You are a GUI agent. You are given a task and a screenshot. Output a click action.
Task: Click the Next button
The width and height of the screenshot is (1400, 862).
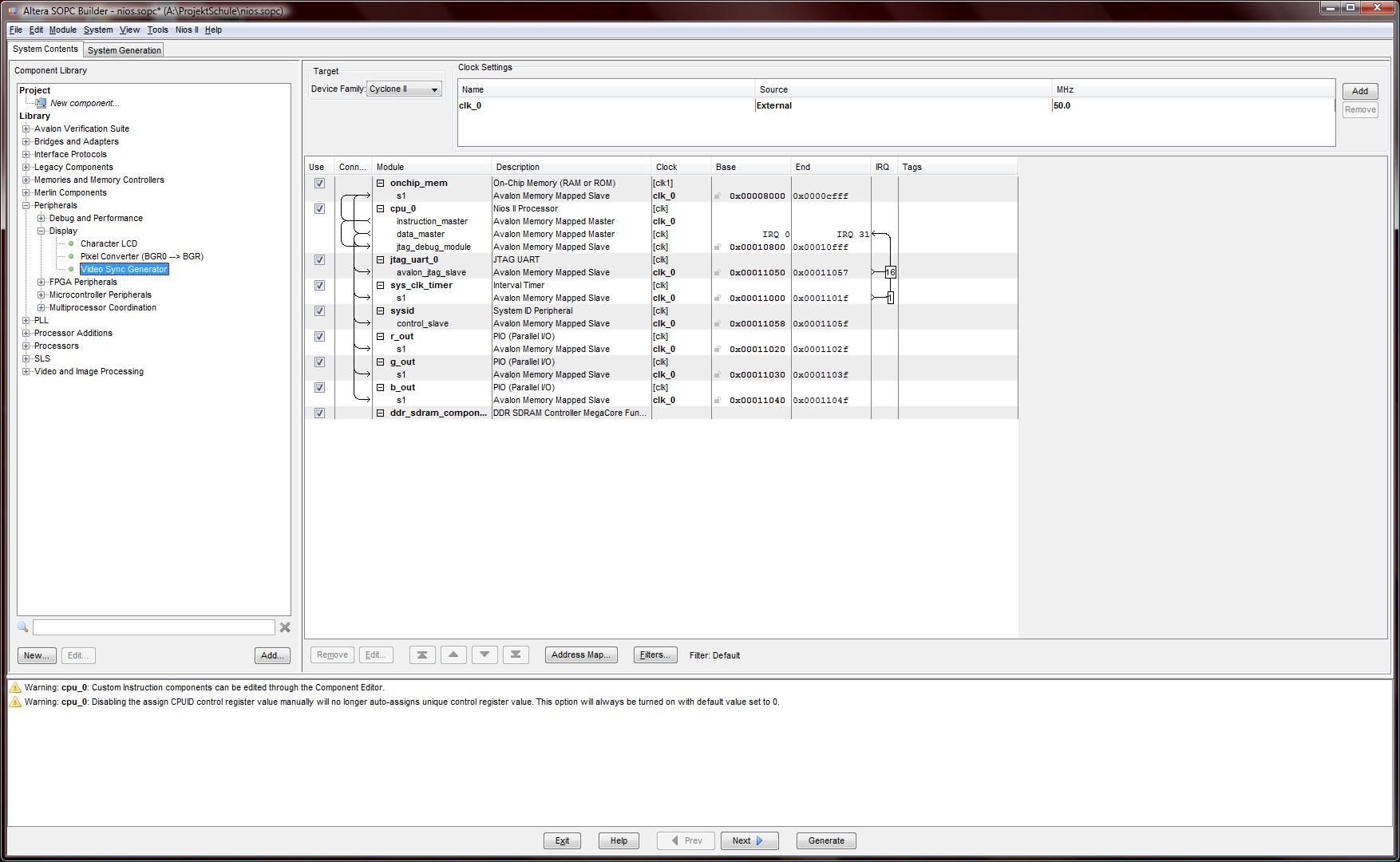click(749, 840)
